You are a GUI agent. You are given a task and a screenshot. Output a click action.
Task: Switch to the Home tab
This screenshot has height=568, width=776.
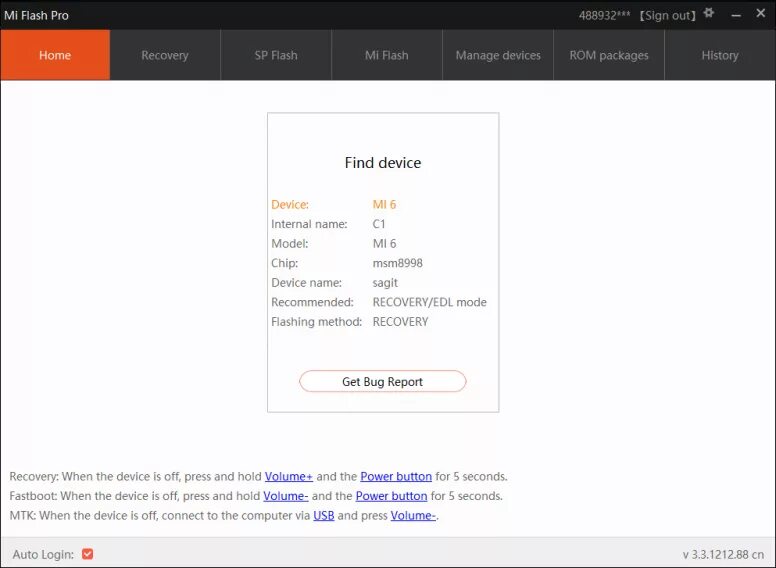(55, 55)
